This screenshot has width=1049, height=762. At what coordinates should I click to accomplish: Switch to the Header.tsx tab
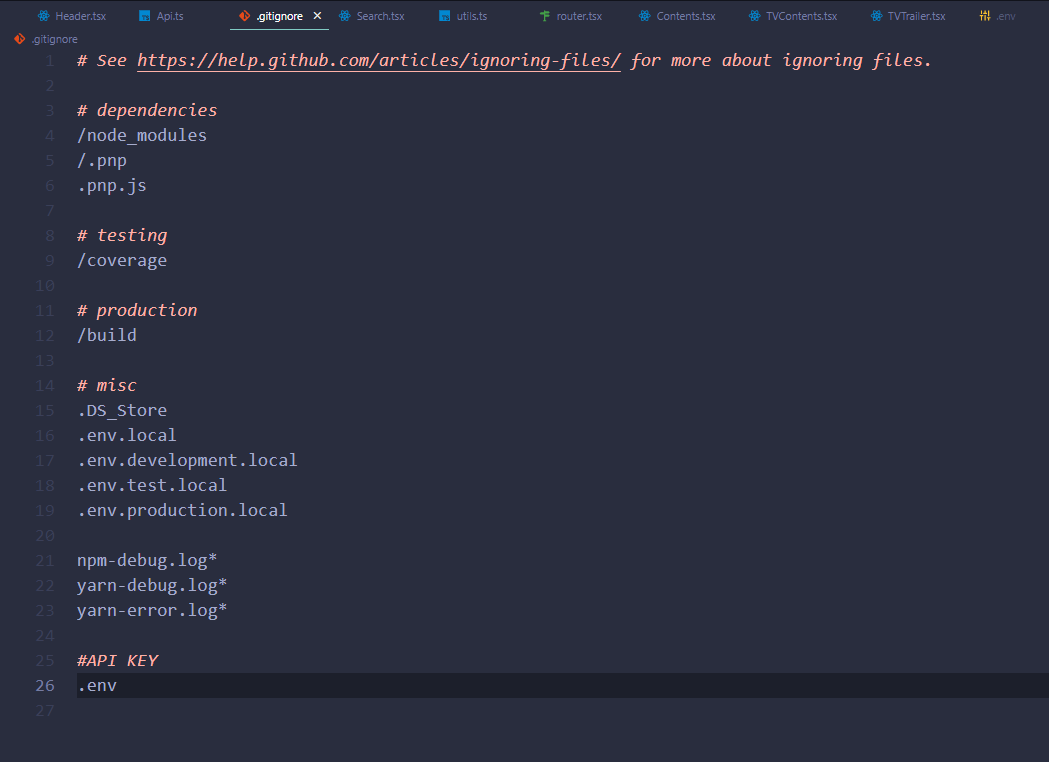click(x=72, y=16)
